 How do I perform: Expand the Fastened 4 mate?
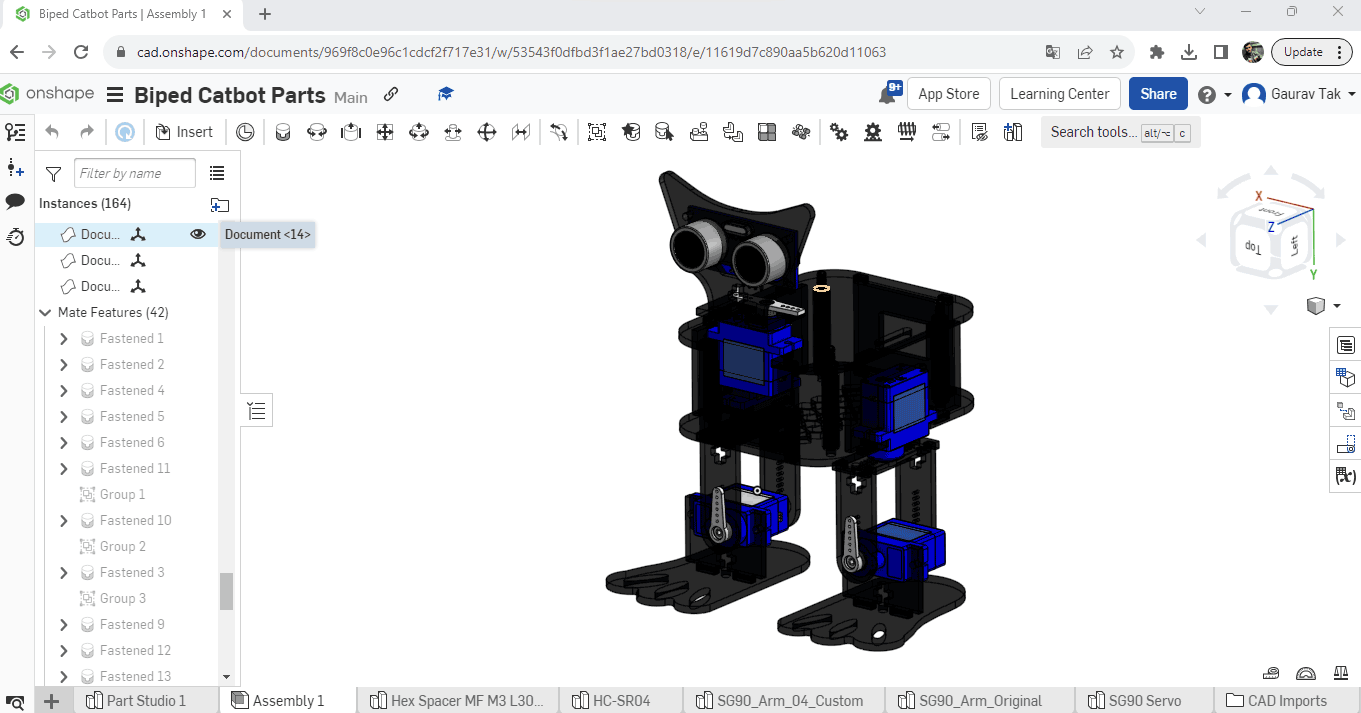64,391
